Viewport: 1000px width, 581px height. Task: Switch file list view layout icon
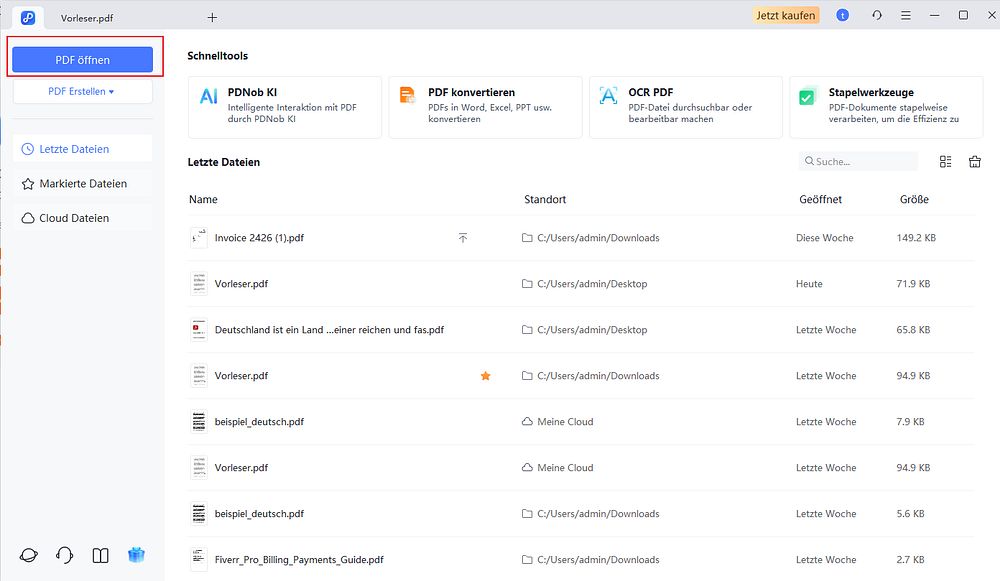coord(945,162)
